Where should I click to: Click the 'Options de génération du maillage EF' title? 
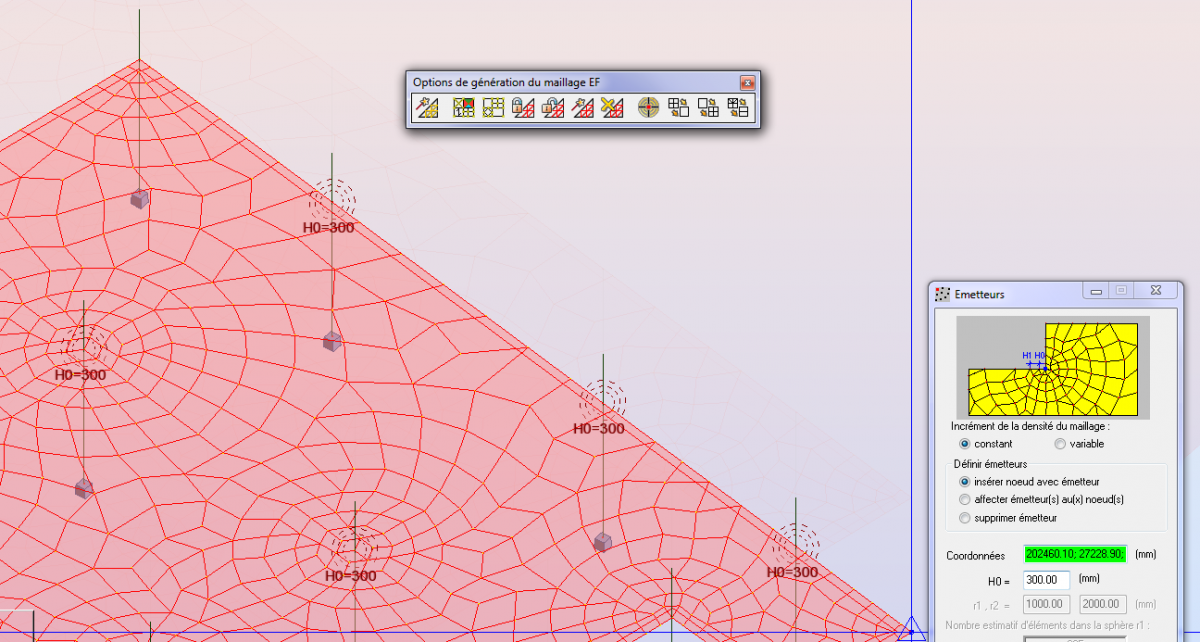506,82
